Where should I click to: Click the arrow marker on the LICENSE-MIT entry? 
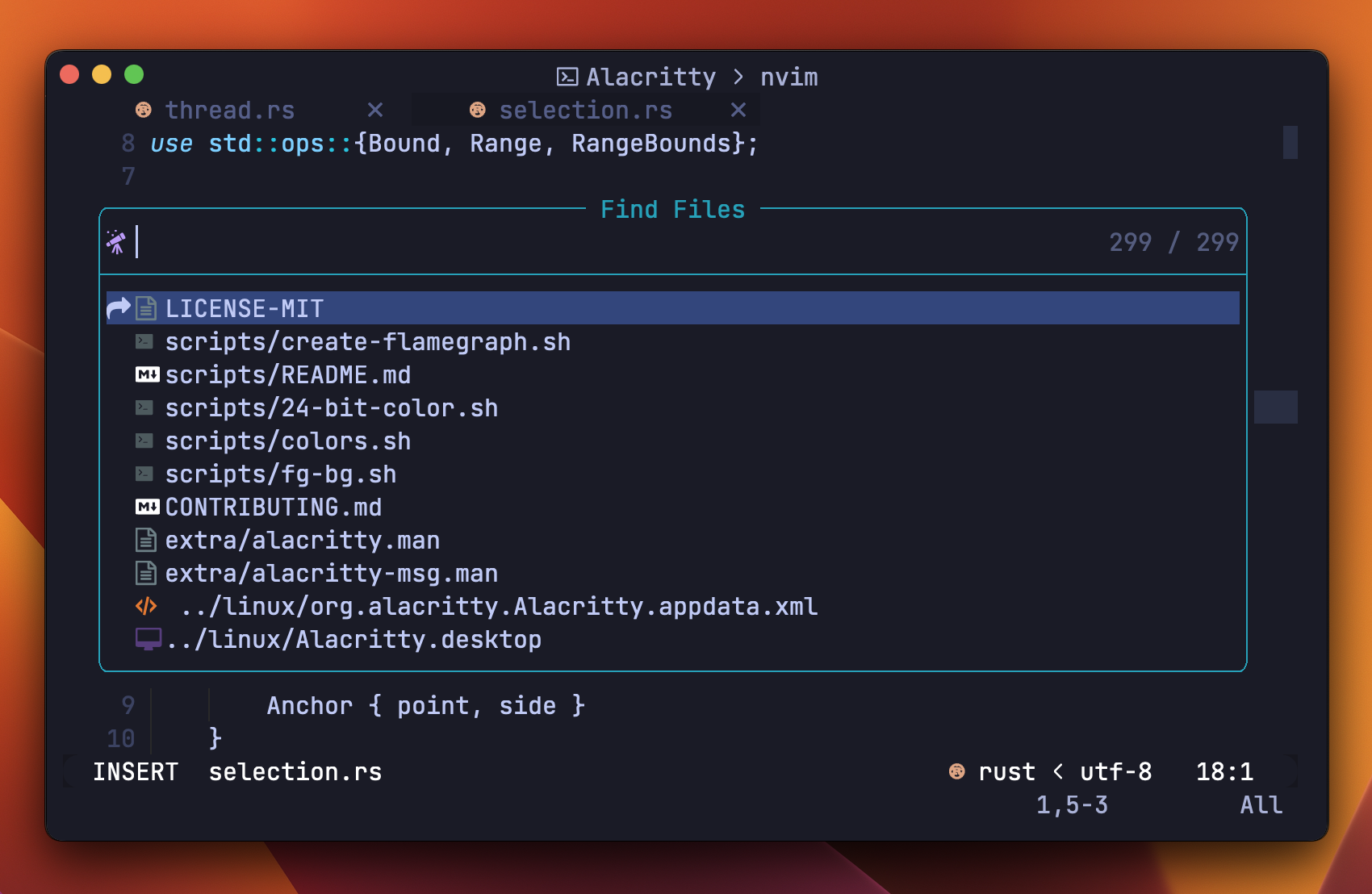117,307
